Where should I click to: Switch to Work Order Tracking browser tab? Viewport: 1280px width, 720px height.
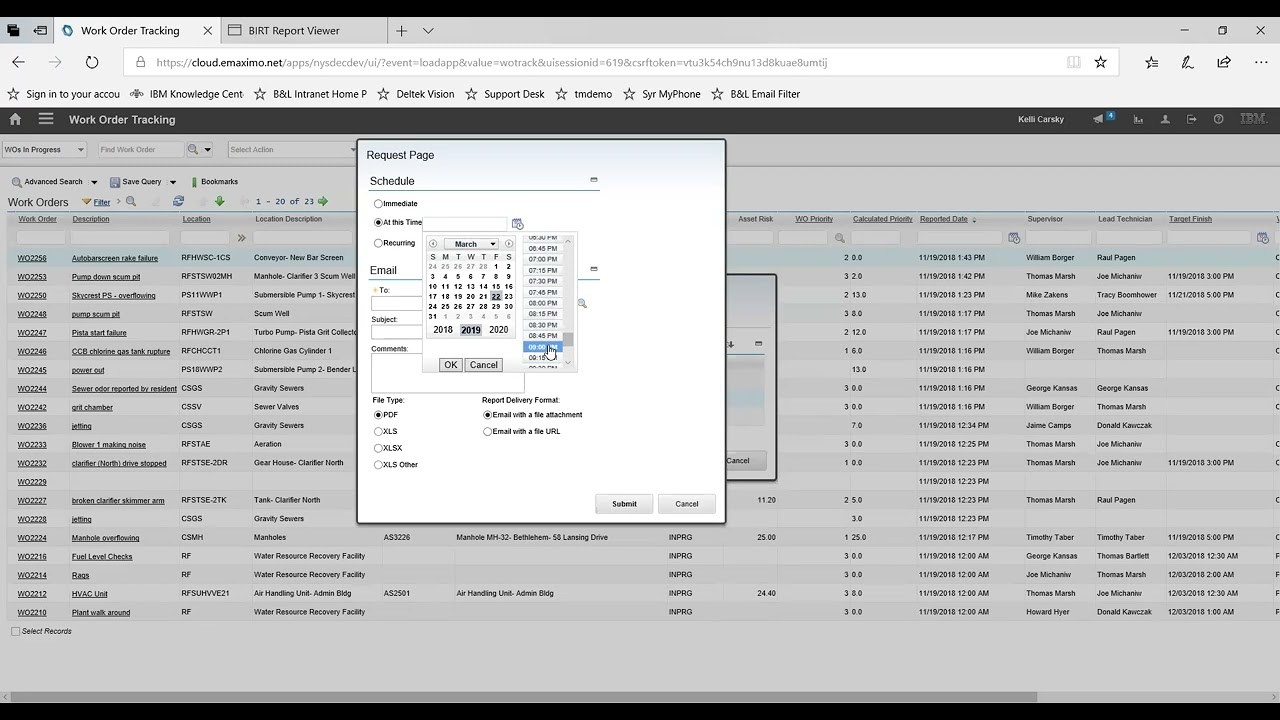131,31
